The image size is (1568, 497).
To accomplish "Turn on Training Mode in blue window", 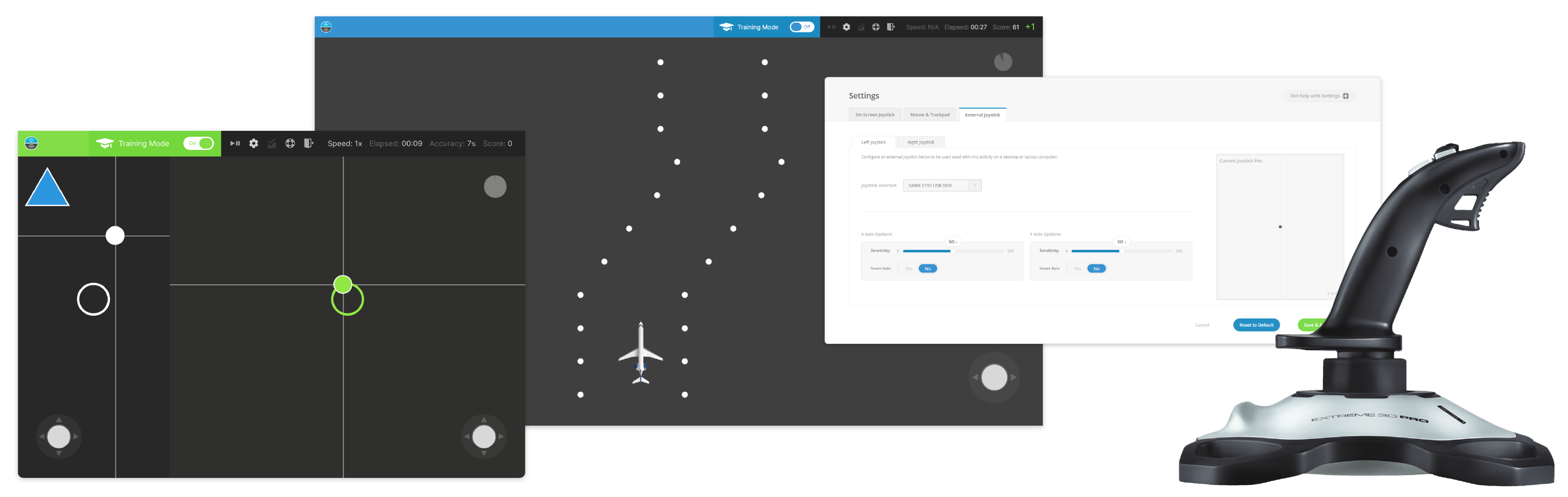I will 802,27.
